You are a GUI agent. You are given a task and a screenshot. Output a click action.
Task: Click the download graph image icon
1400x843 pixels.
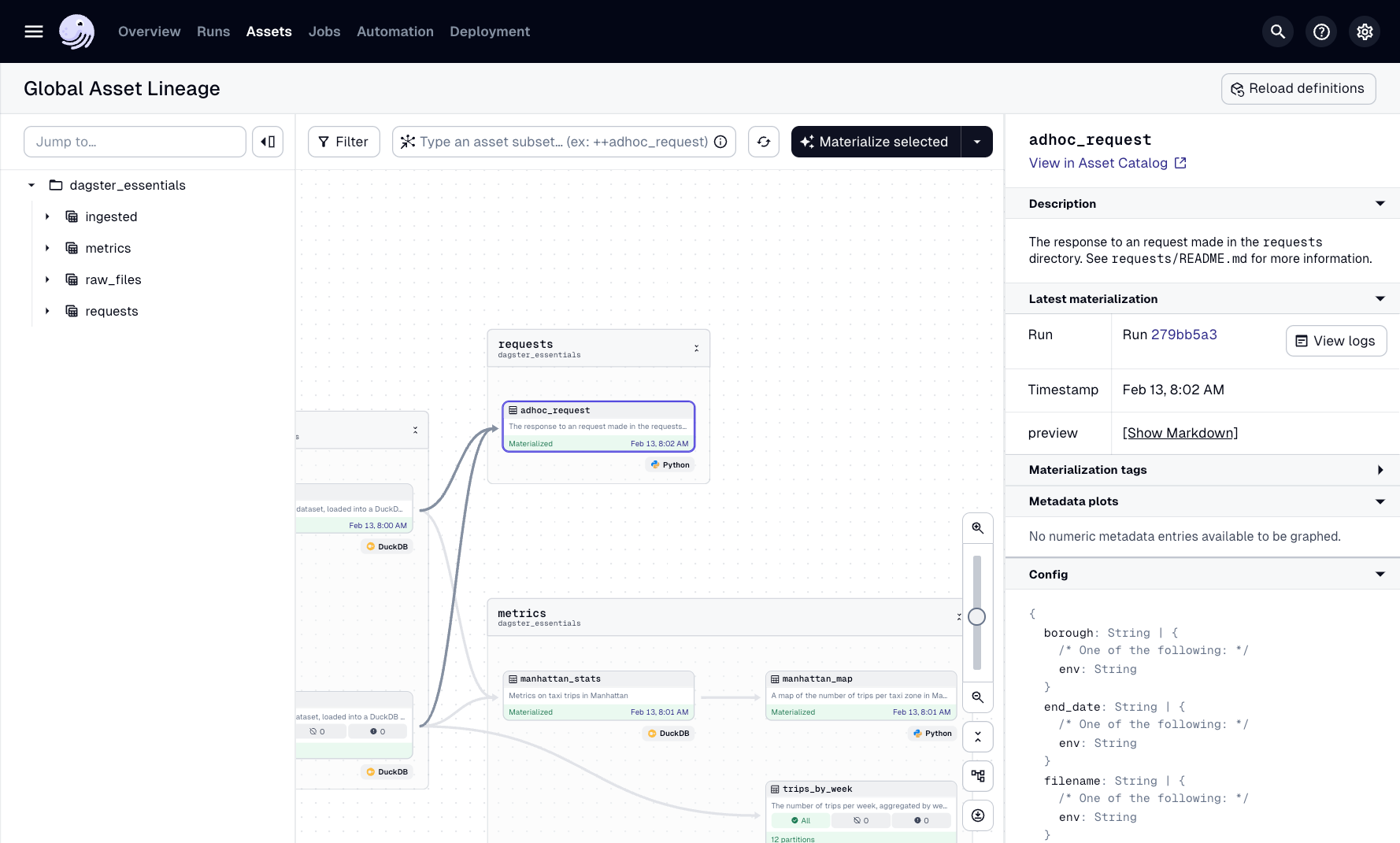coord(978,815)
